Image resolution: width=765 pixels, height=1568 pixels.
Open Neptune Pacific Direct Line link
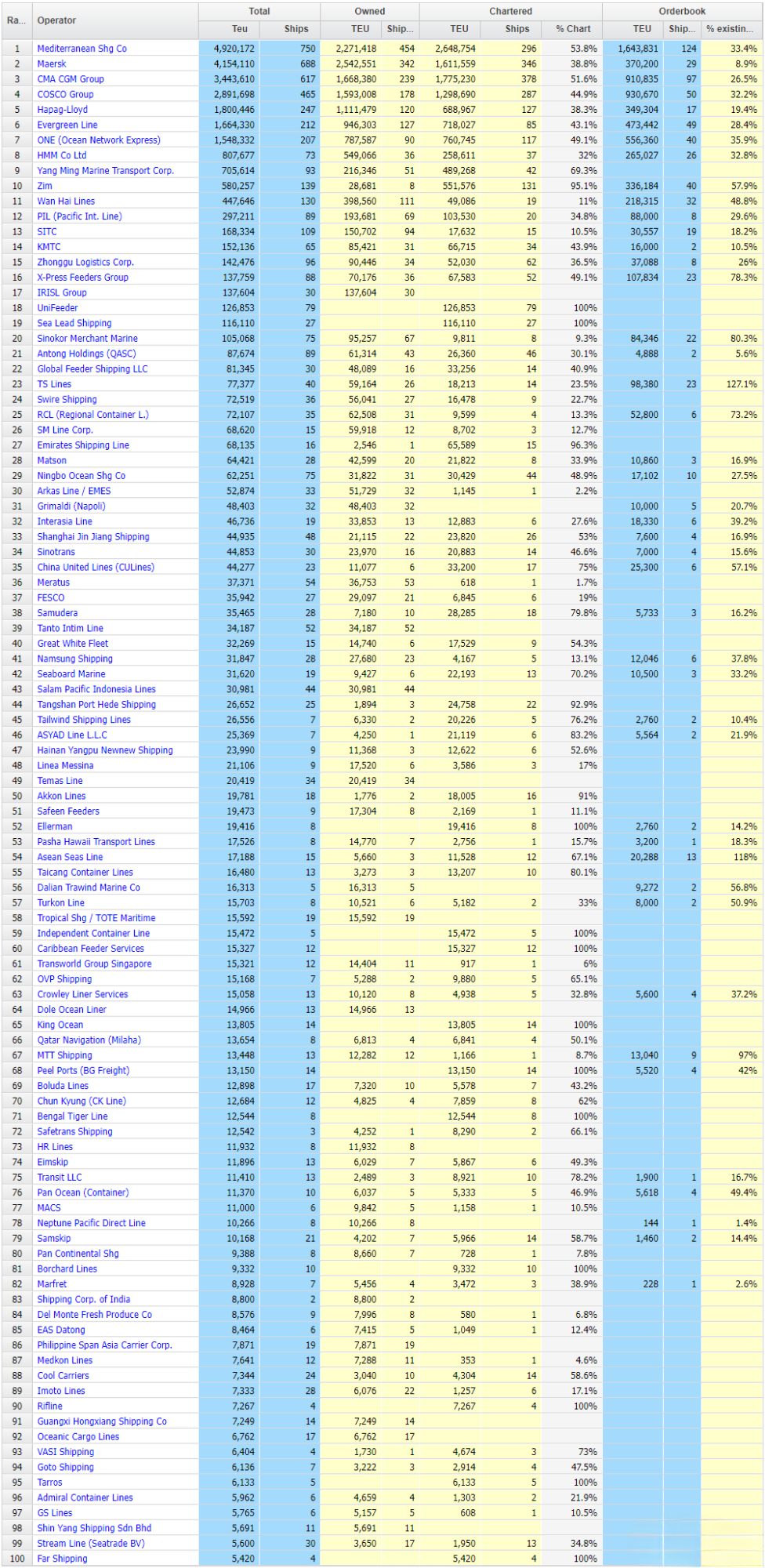pos(92,1223)
